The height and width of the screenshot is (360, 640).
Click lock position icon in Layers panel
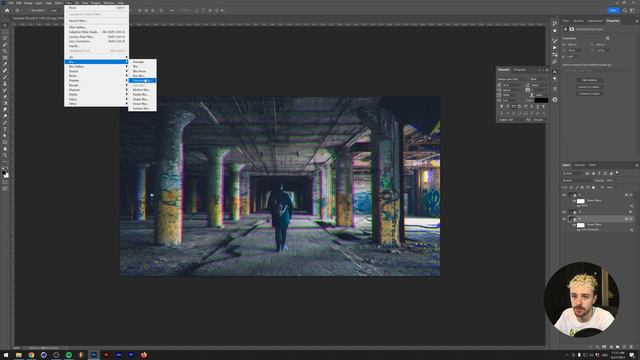point(582,187)
